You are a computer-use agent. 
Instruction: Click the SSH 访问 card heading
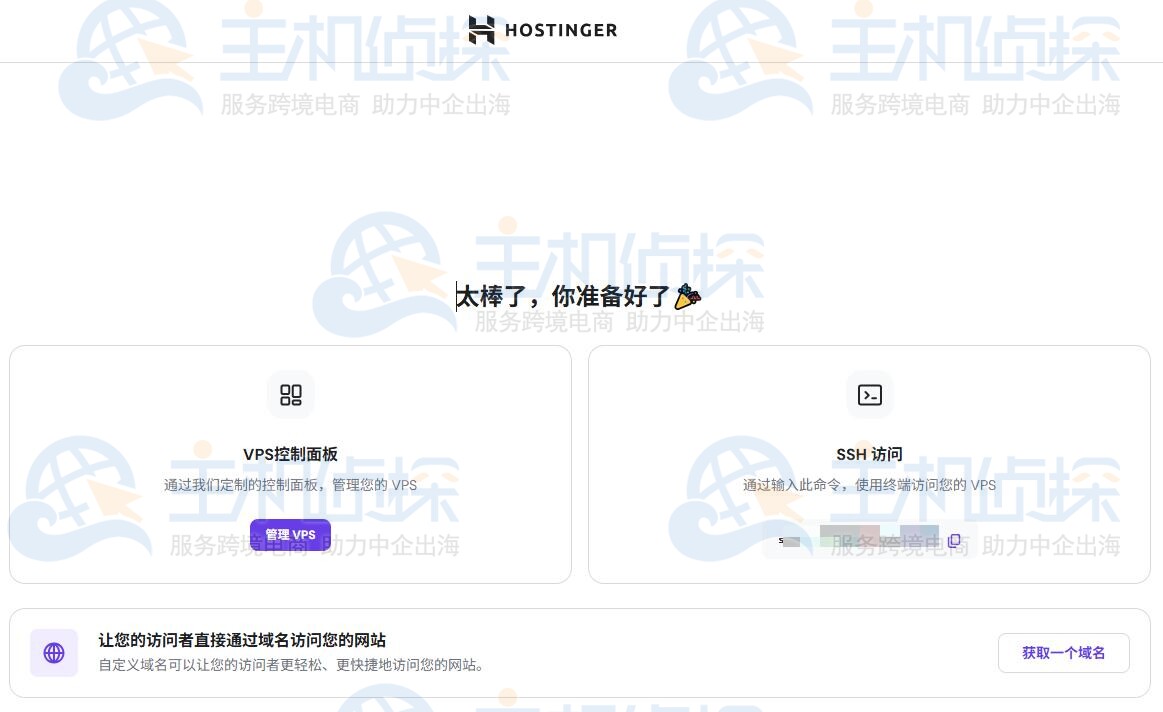(x=869, y=454)
